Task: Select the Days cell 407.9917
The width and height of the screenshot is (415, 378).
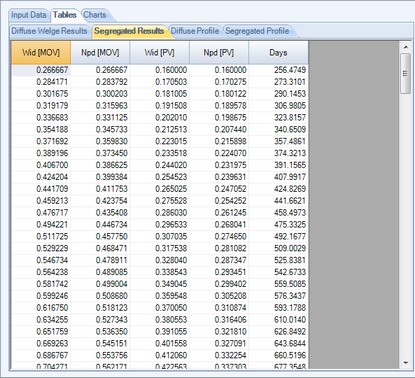Action: (278, 177)
